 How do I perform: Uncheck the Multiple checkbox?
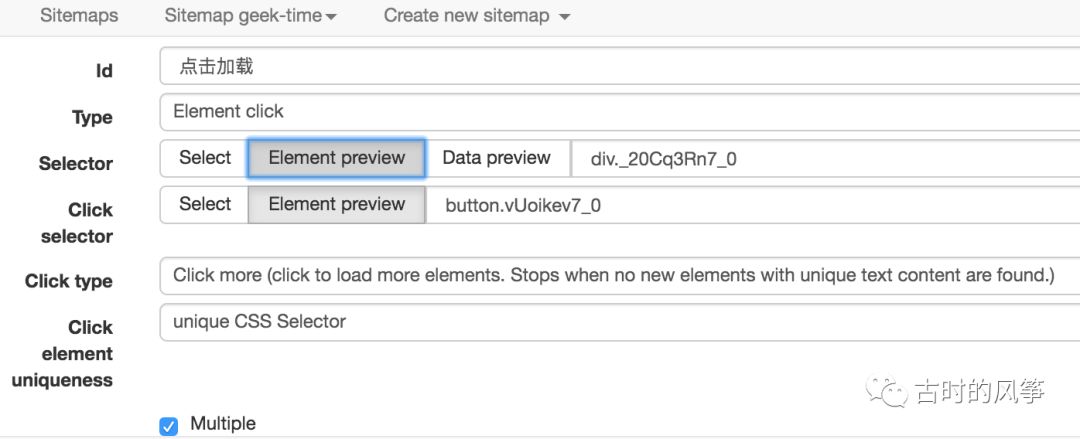tap(169, 426)
